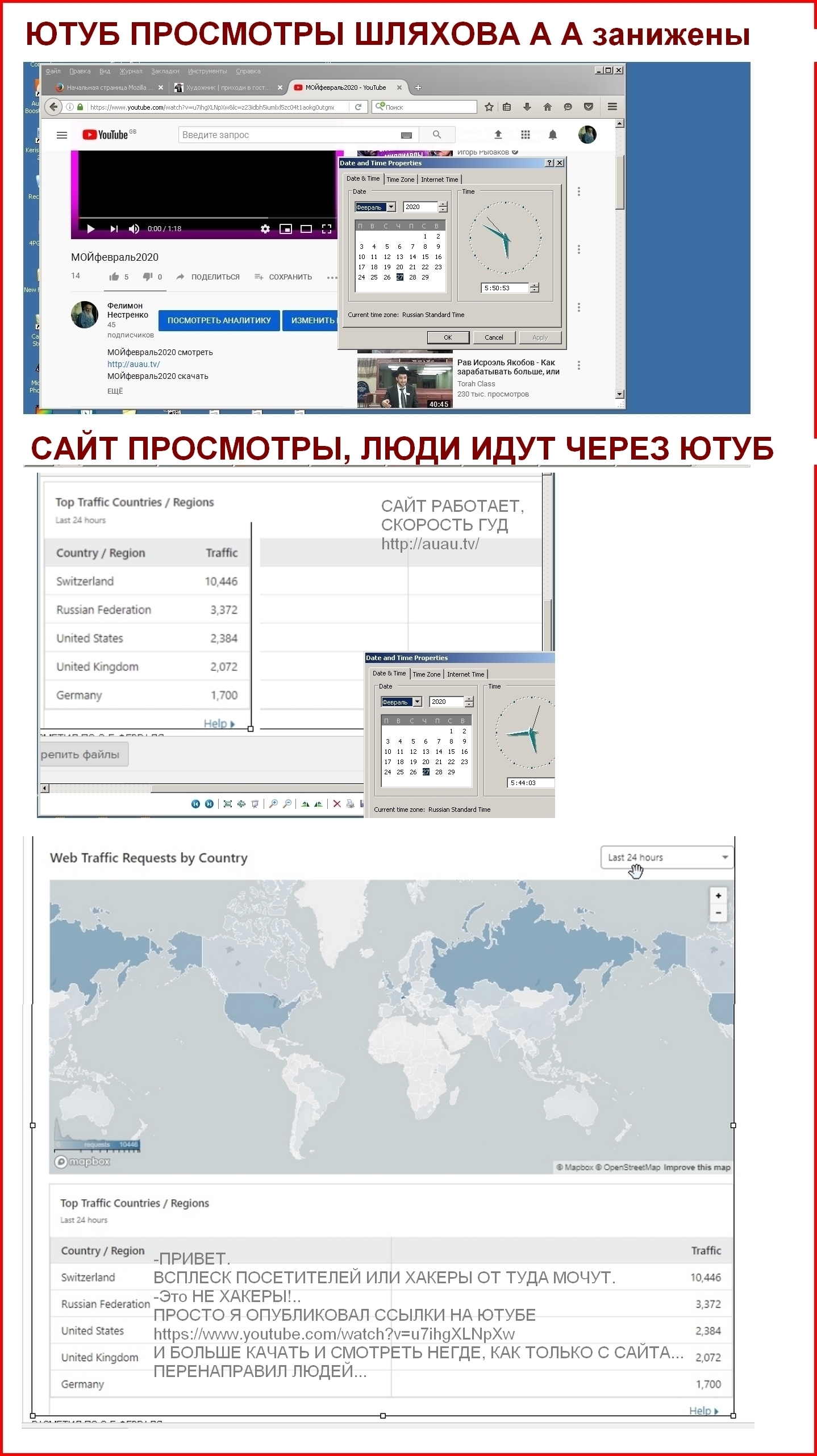817x1456 pixels.
Task: Open the on-screen keyboard icon in search box
Action: point(406,135)
